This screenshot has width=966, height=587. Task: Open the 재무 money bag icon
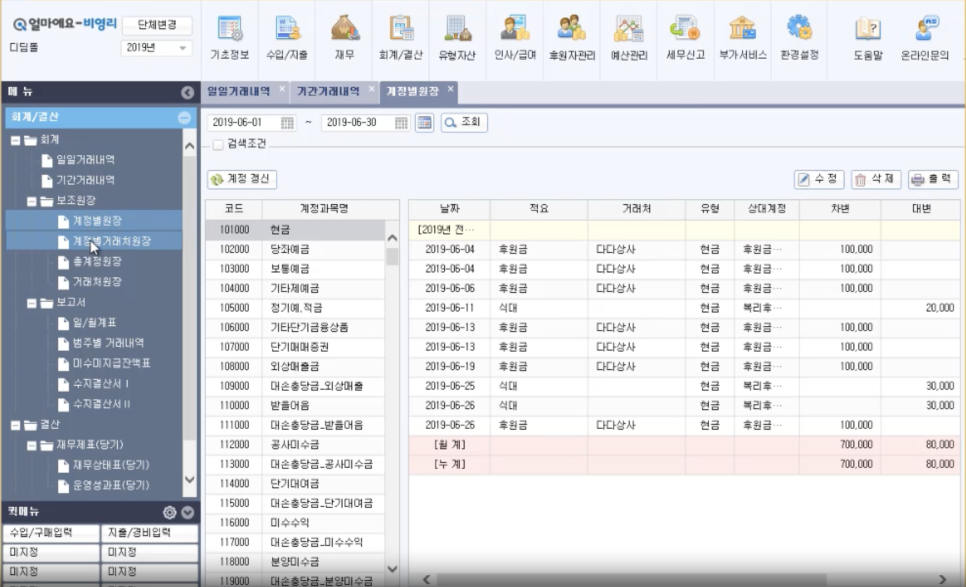tap(344, 38)
